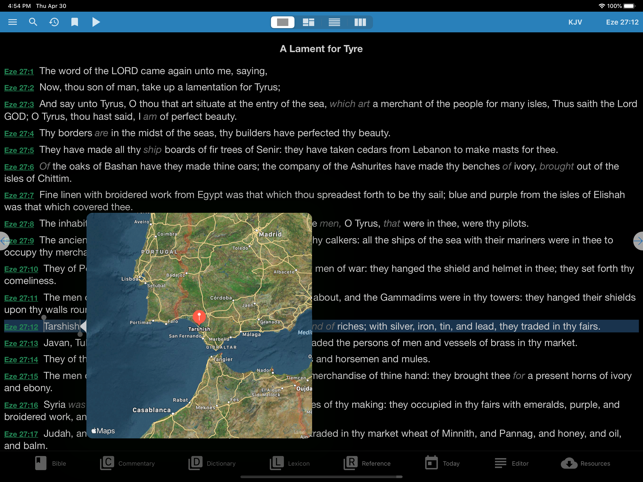The width and height of the screenshot is (643, 482).
Task: Open verse link Eze 27:11
Action: pyautogui.click(x=21, y=298)
